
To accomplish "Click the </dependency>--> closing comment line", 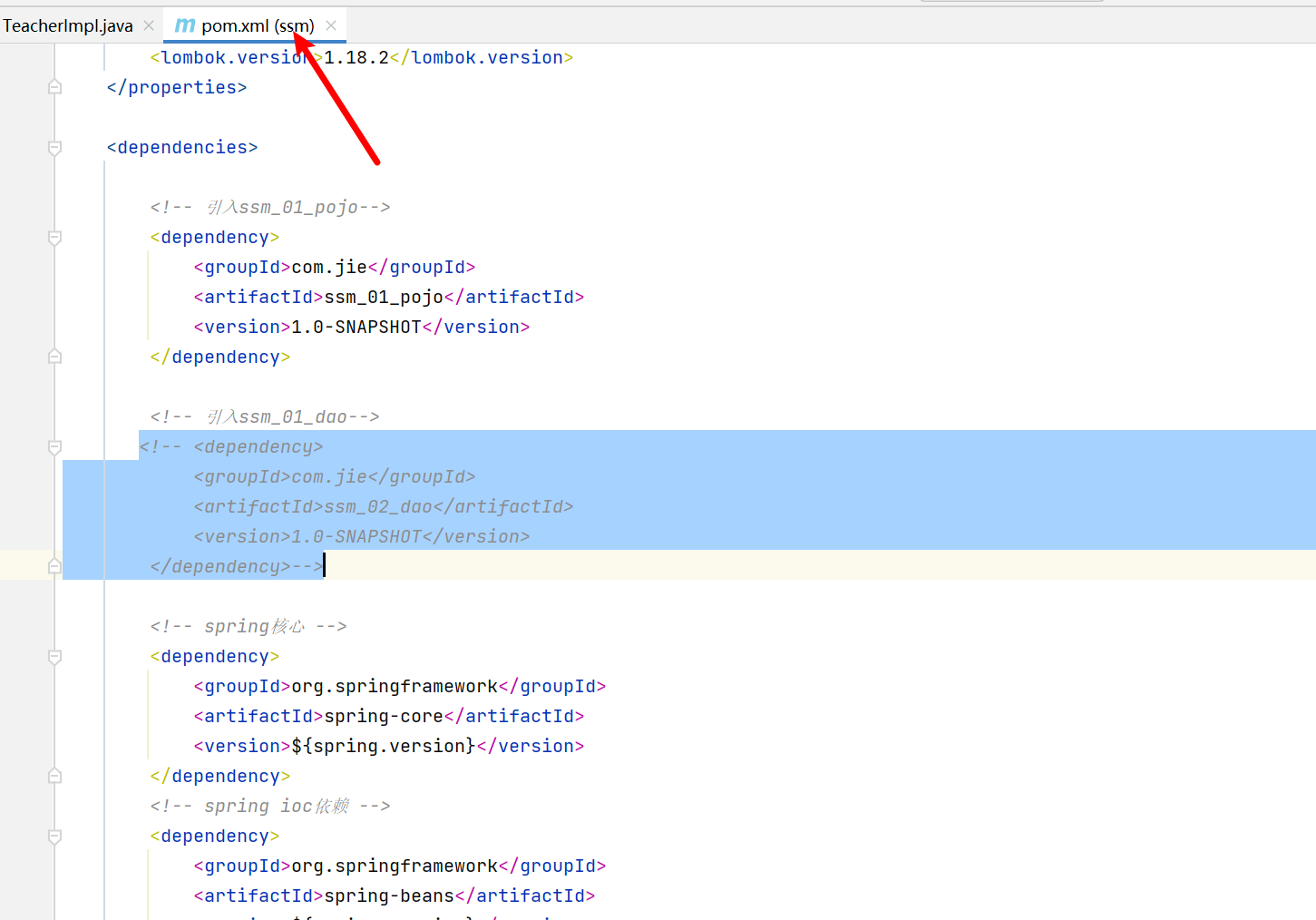I will point(237,566).
